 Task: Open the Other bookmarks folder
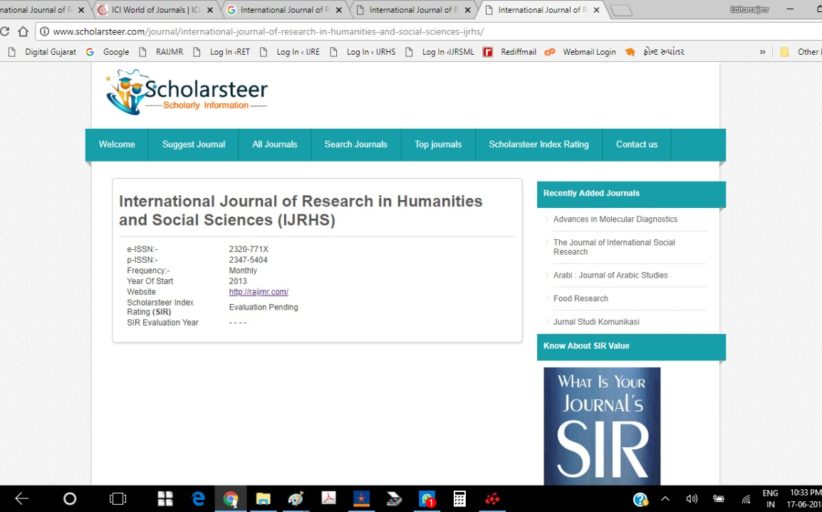799,52
